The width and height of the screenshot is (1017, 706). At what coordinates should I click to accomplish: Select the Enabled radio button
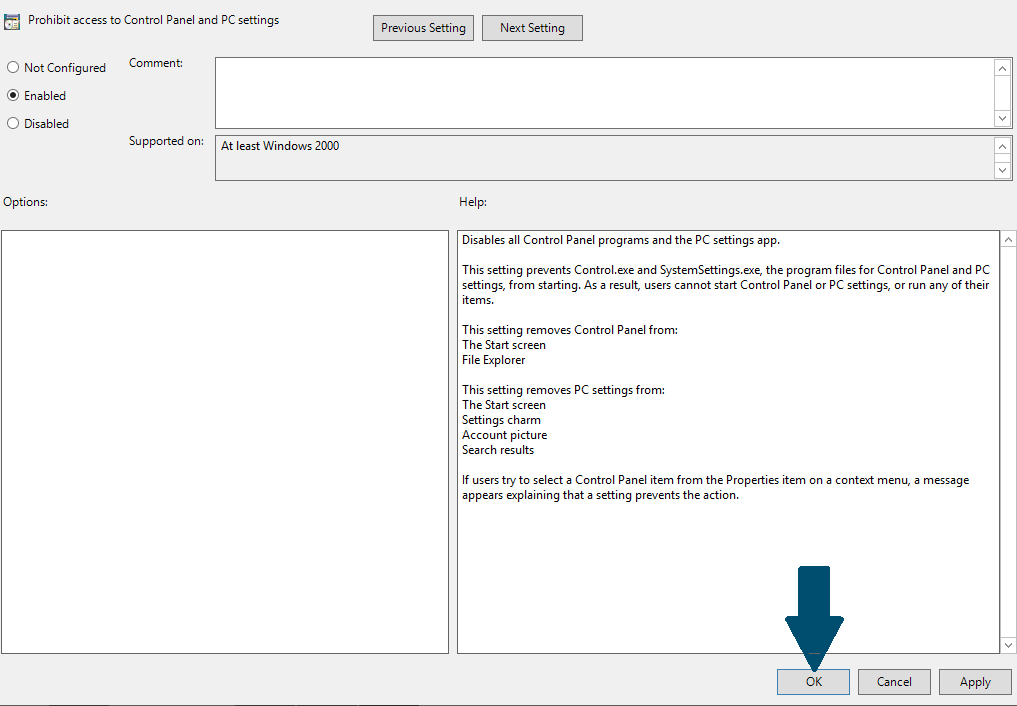pos(13,95)
